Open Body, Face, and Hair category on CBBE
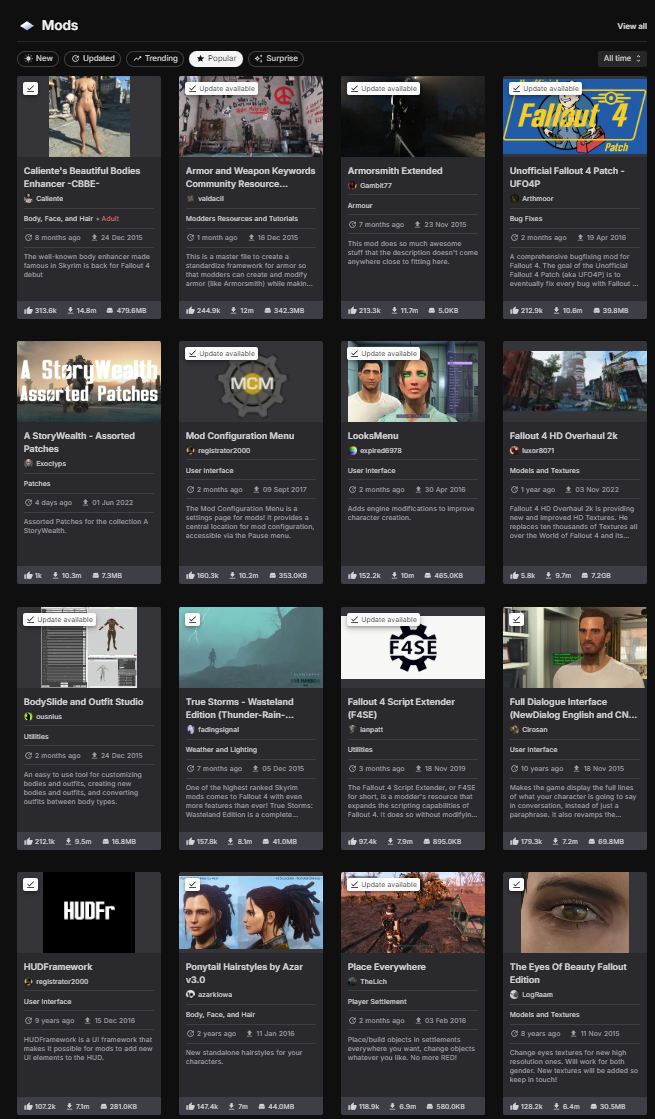Image resolution: width=655 pixels, height=1119 pixels. click(58, 218)
